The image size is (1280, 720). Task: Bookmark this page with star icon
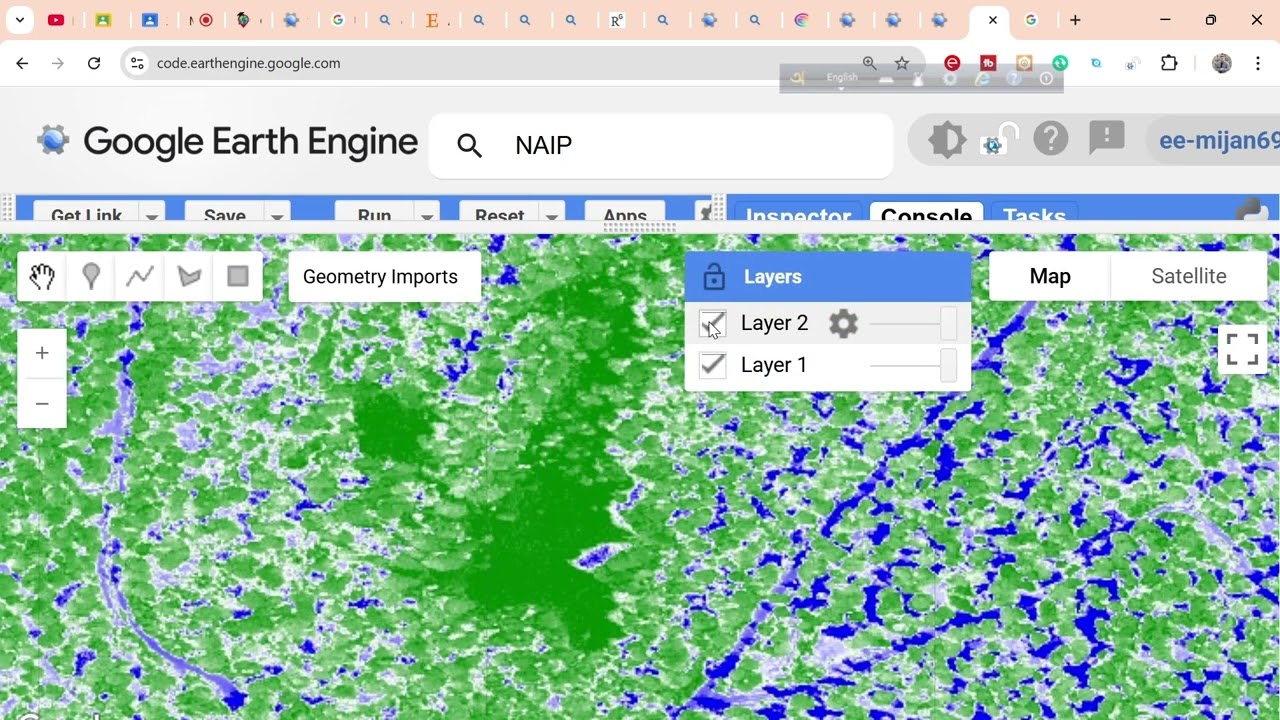point(902,63)
